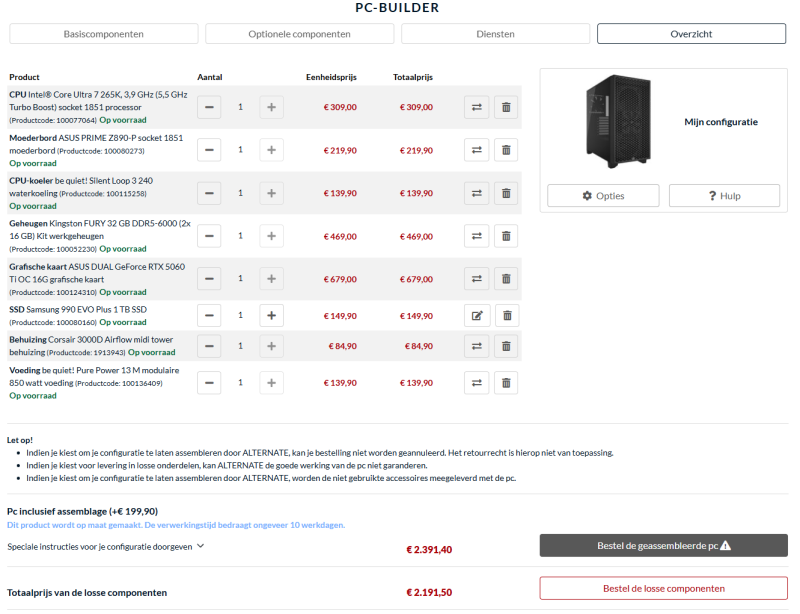Click Bestel de geassembleerde pc button

pos(663,546)
